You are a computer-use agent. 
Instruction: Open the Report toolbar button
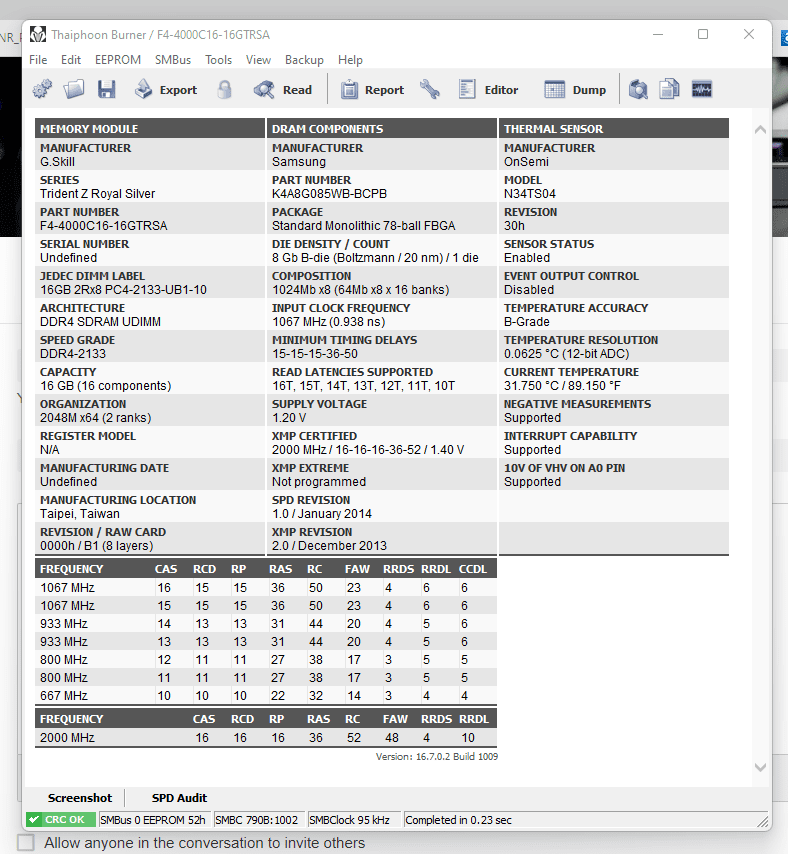(x=372, y=89)
